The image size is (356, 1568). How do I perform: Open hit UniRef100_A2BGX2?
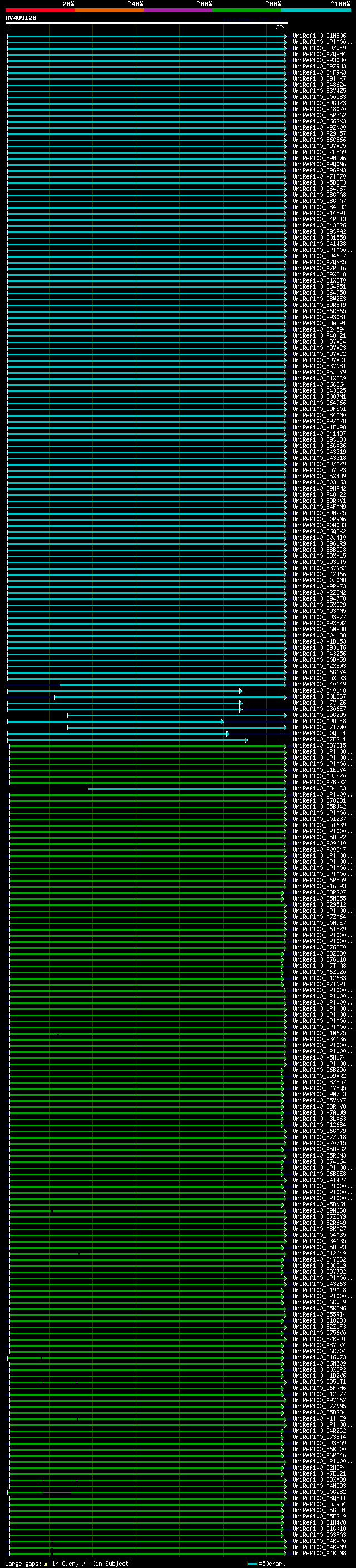[x=319, y=783]
